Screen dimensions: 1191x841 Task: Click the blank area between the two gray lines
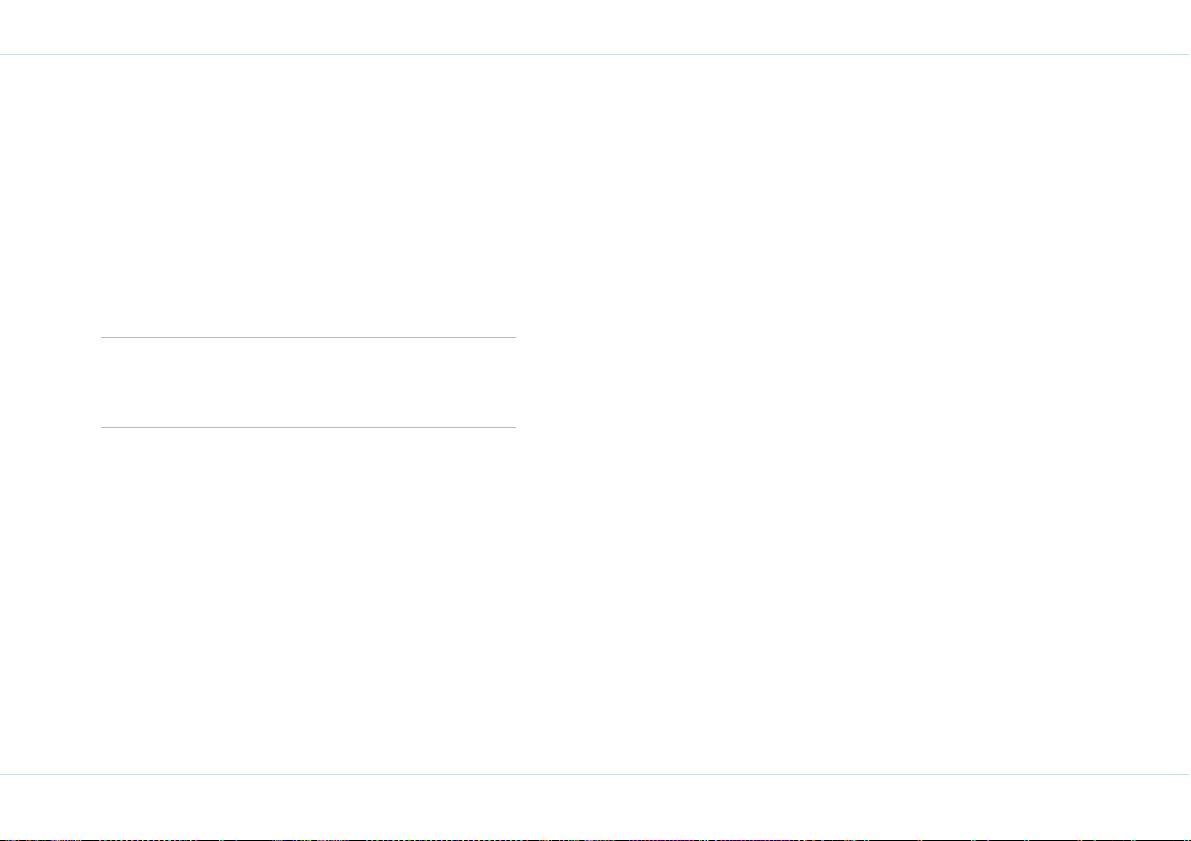click(x=308, y=382)
